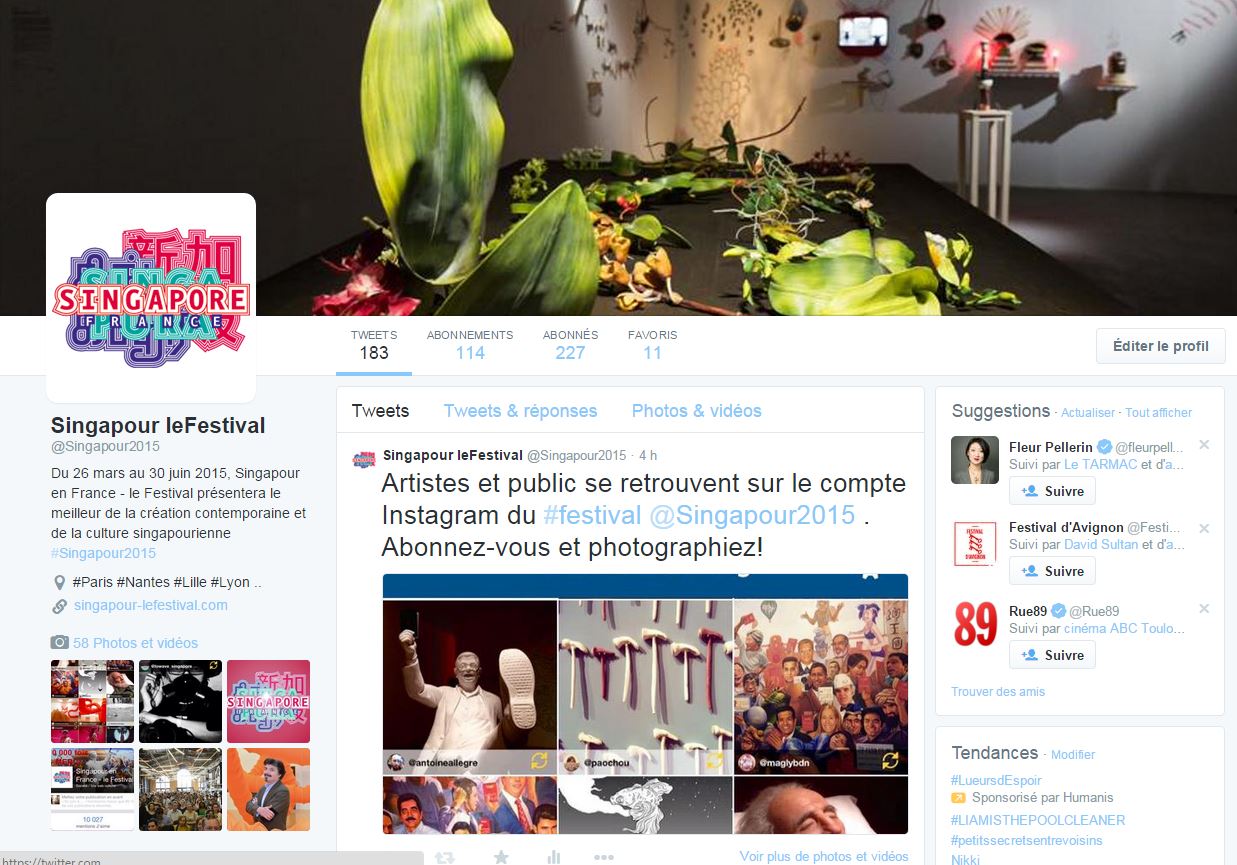Image resolution: width=1237 pixels, height=865 pixels.
Task: Follow Fleur Pellerin via Suivre button
Action: tap(1052, 491)
